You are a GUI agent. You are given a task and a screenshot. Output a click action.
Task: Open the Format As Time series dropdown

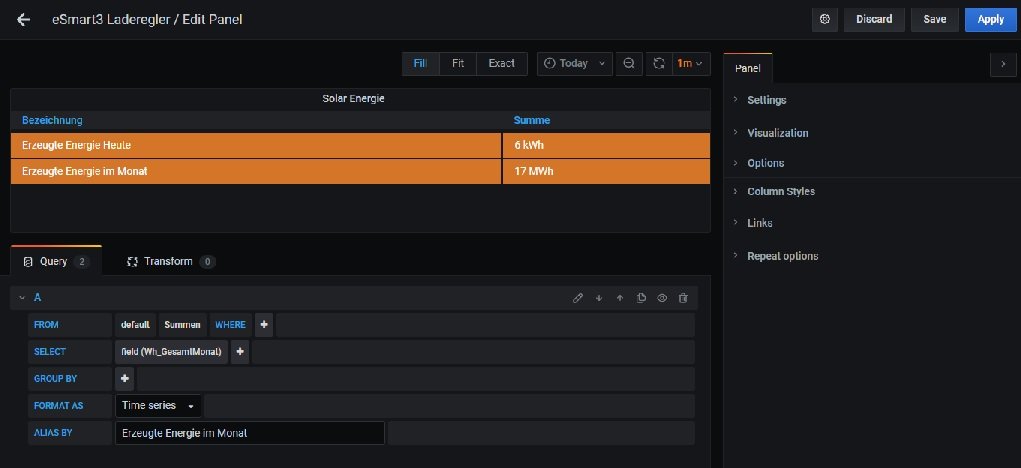158,405
